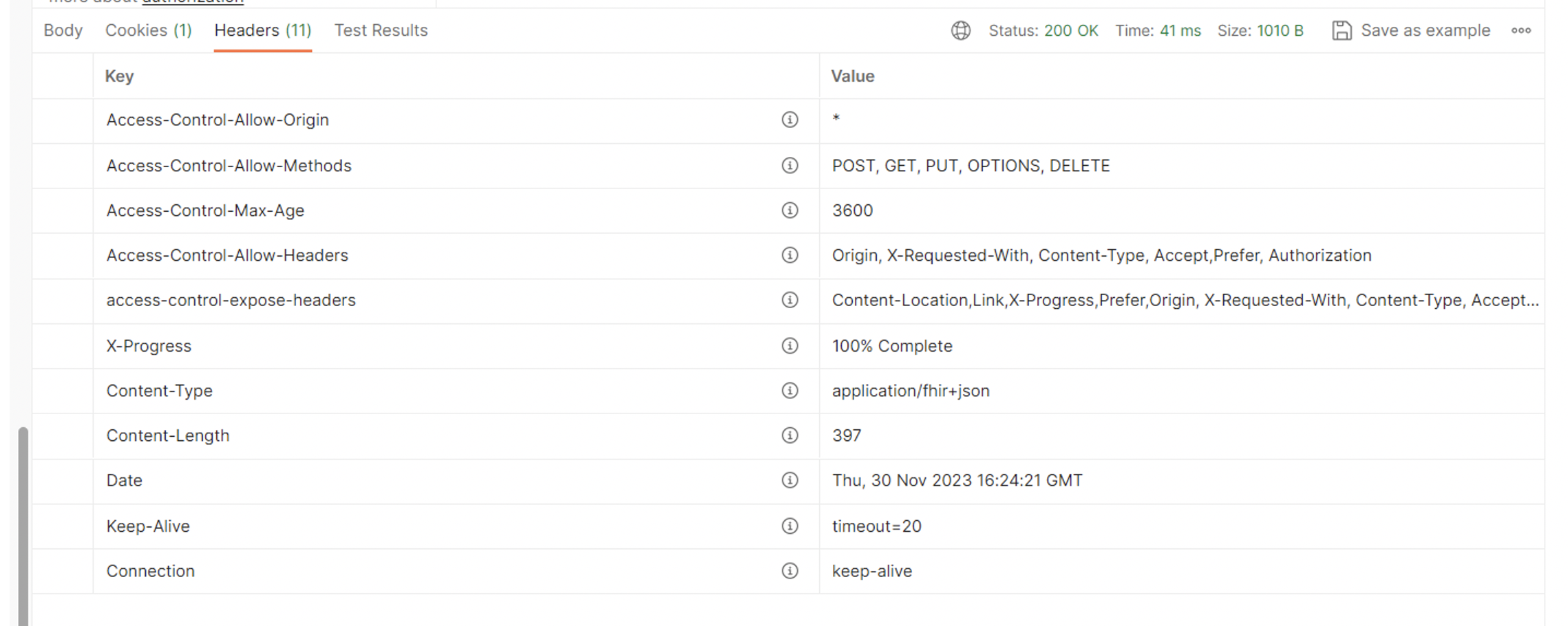Click the save icon for Save as example
The image size is (1568, 626).
click(x=1342, y=31)
